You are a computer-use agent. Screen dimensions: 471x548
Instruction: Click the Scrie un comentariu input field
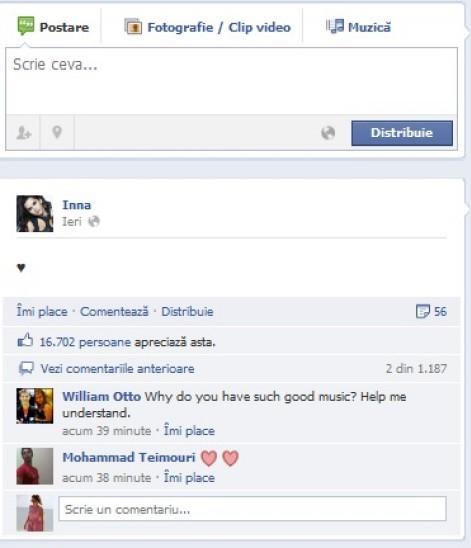click(252, 509)
